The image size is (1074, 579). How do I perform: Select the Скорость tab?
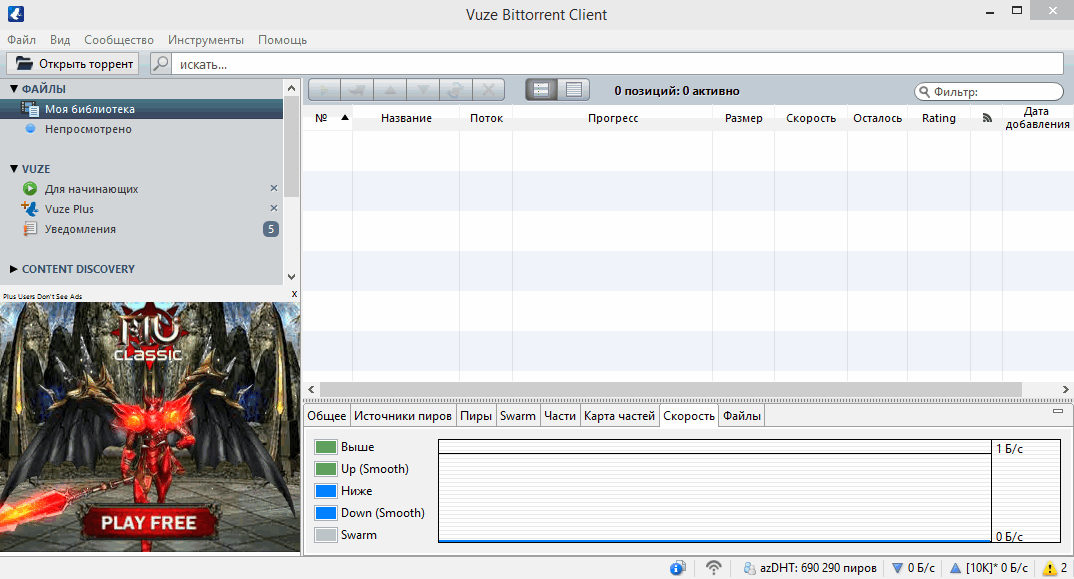pos(689,416)
